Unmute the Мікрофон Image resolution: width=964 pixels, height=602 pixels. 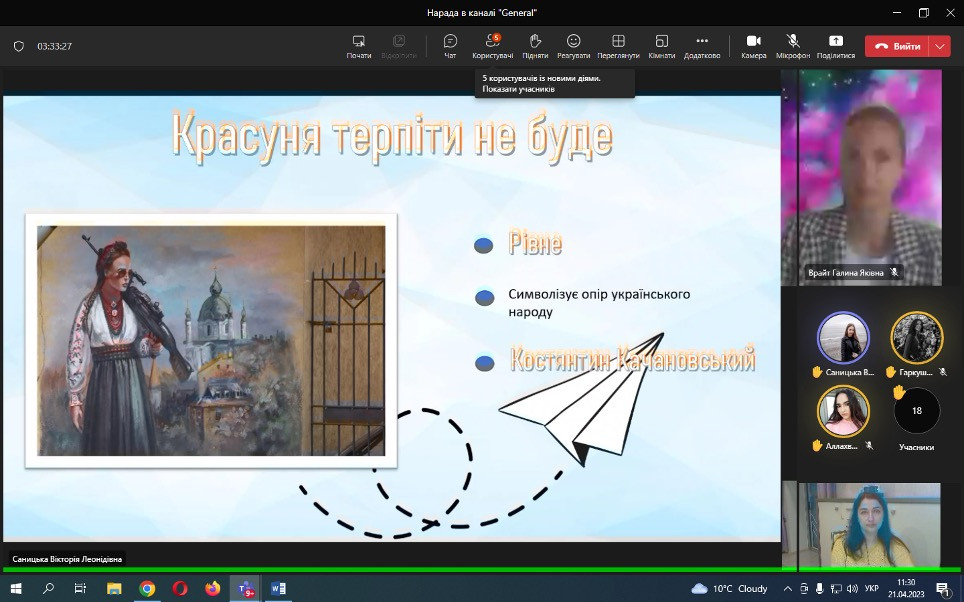[792, 46]
